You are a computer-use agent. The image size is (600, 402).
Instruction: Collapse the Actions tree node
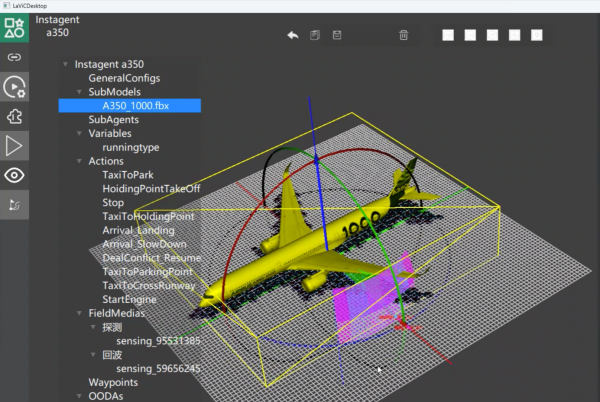point(79,161)
